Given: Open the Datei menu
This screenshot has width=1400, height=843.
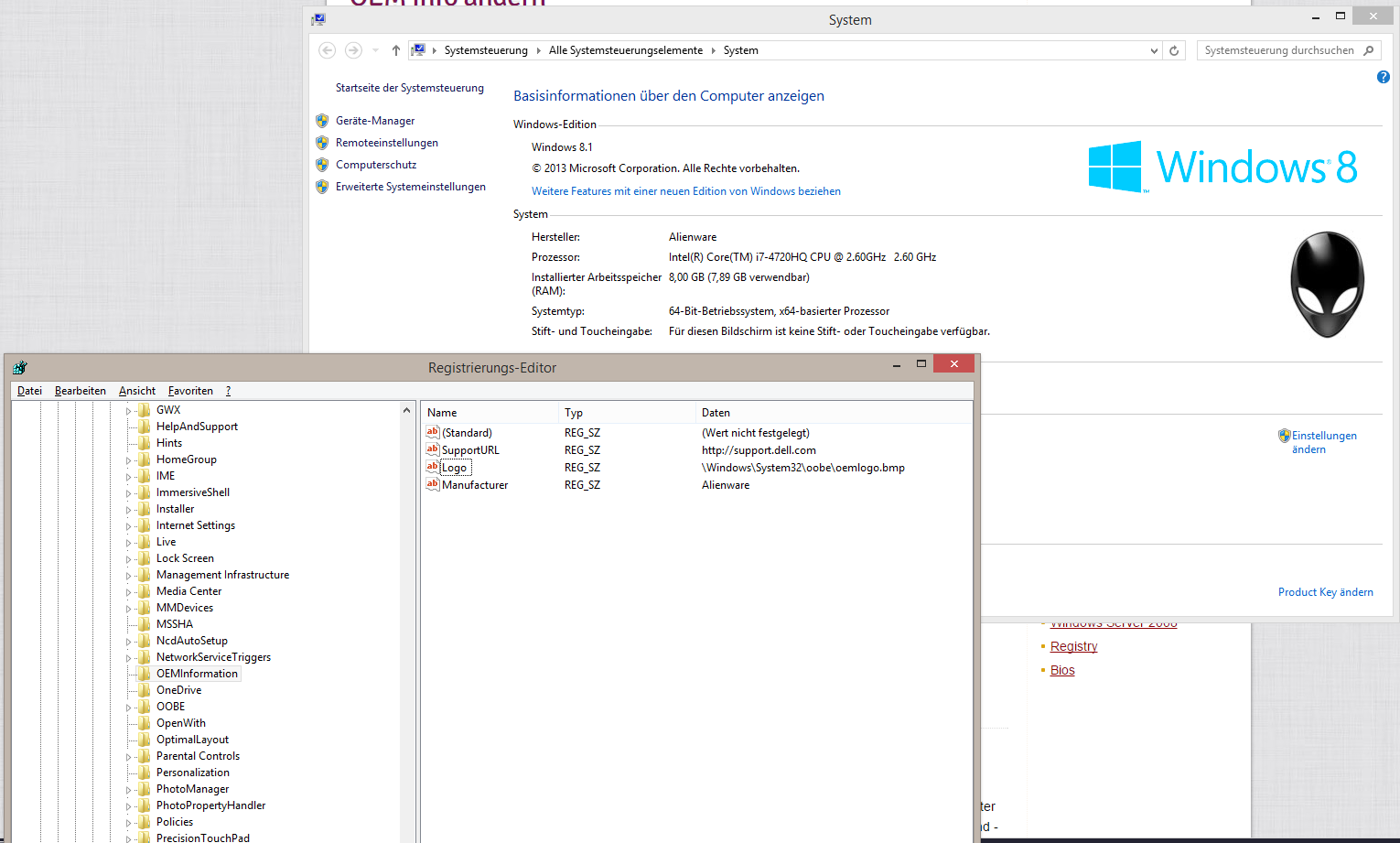Looking at the screenshot, I should coord(30,391).
